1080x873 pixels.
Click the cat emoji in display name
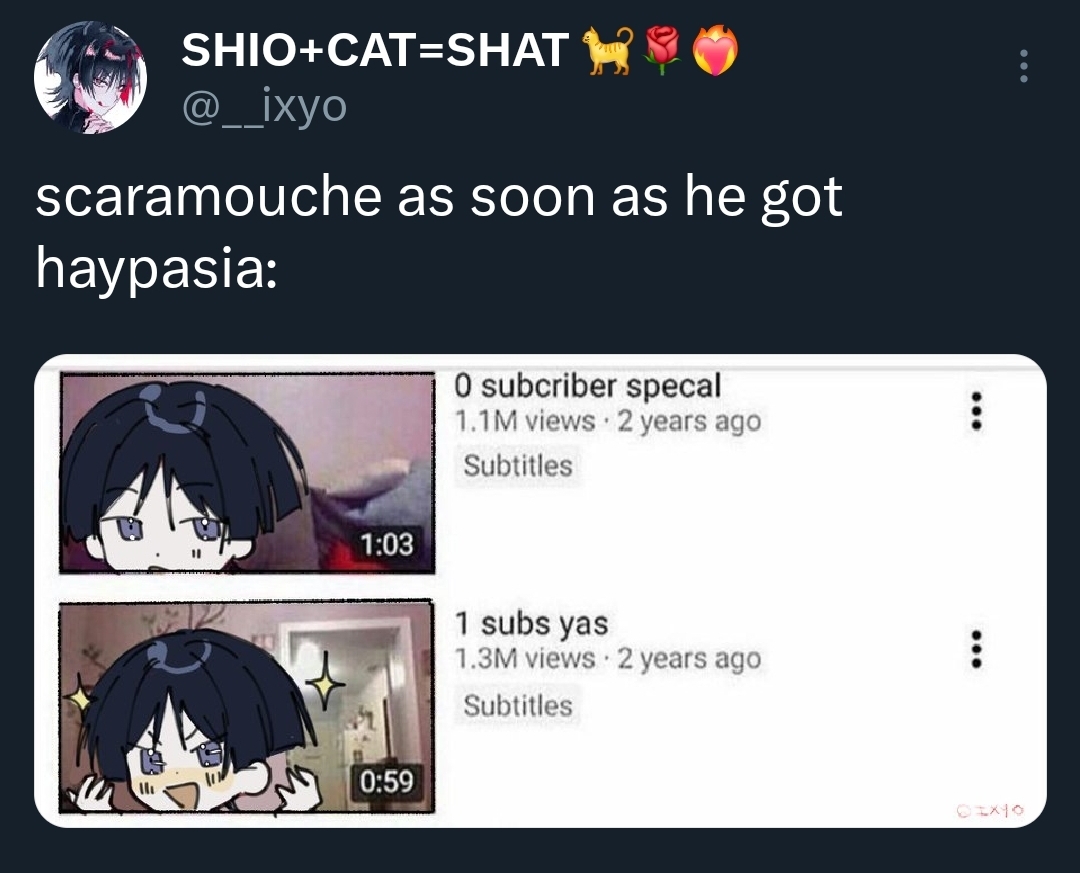click(608, 50)
